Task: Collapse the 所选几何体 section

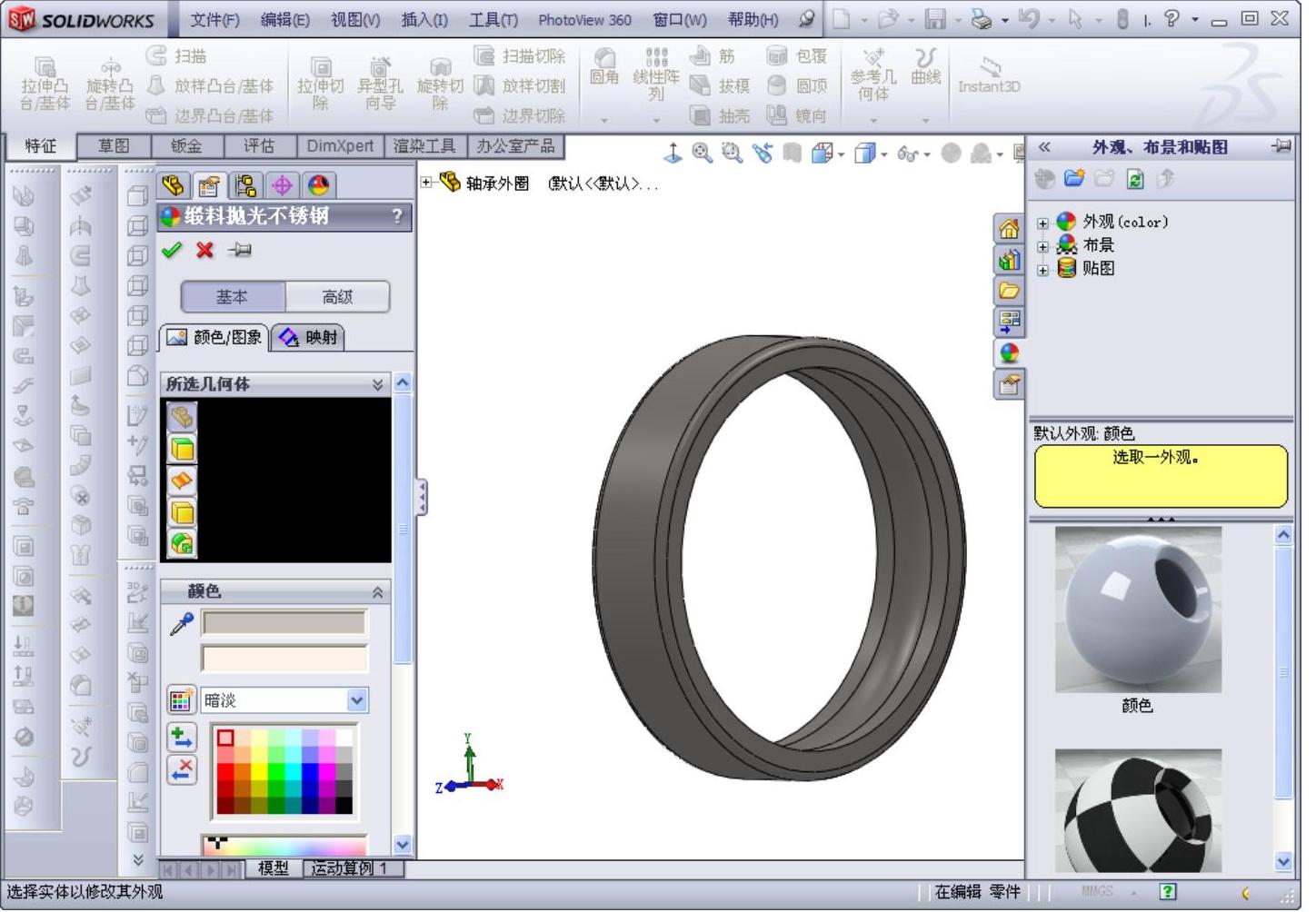Action: pos(377,384)
